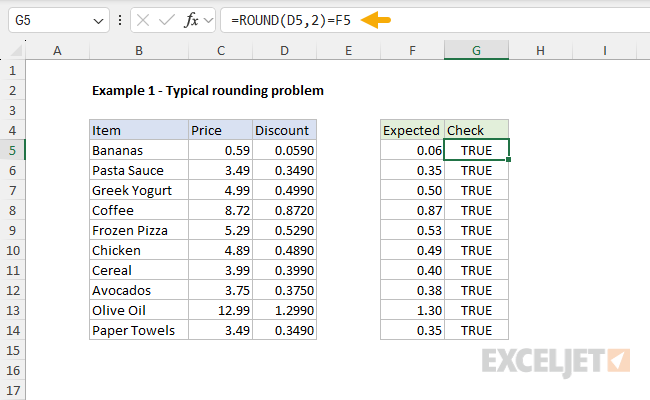The image size is (650, 400).
Task: Select column B header
Action: pyautogui.click(x=139, y=51)
